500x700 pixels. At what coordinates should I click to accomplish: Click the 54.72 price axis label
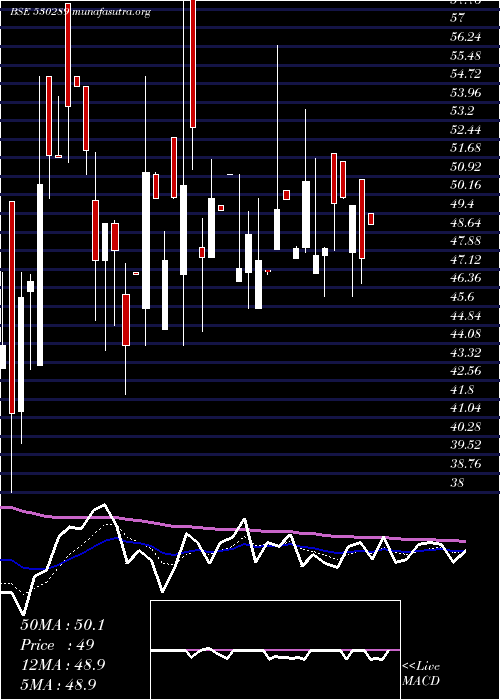pyautogui.click(x=465, y=74)
